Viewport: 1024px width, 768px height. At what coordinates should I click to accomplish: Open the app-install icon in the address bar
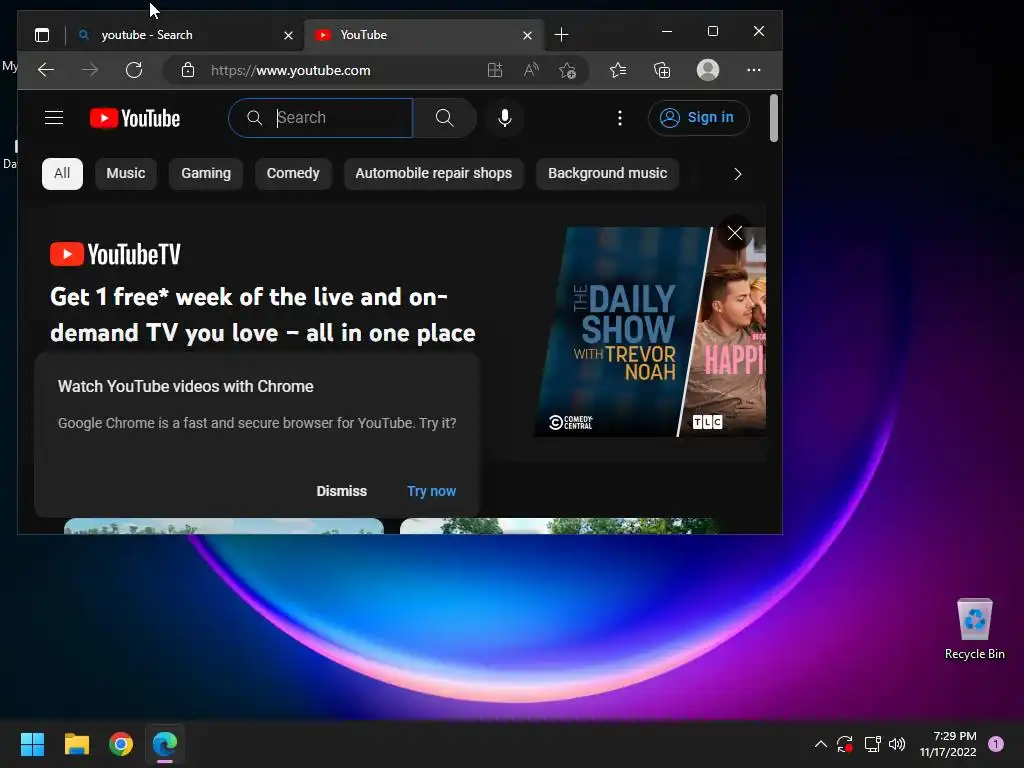click(x=495, y=70)
